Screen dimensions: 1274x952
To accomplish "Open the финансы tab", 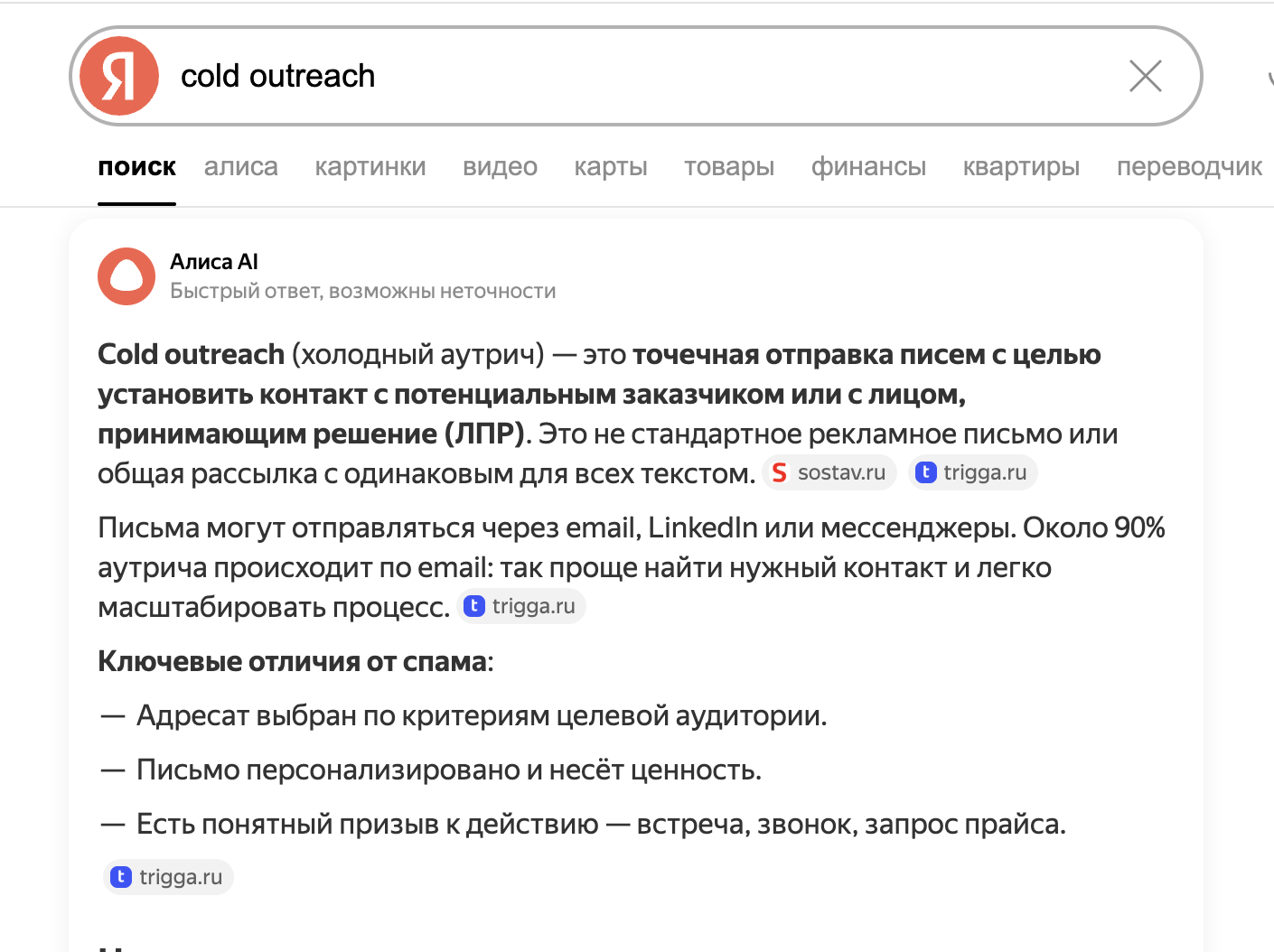I will pyautogui.click(x=868, y=167).
